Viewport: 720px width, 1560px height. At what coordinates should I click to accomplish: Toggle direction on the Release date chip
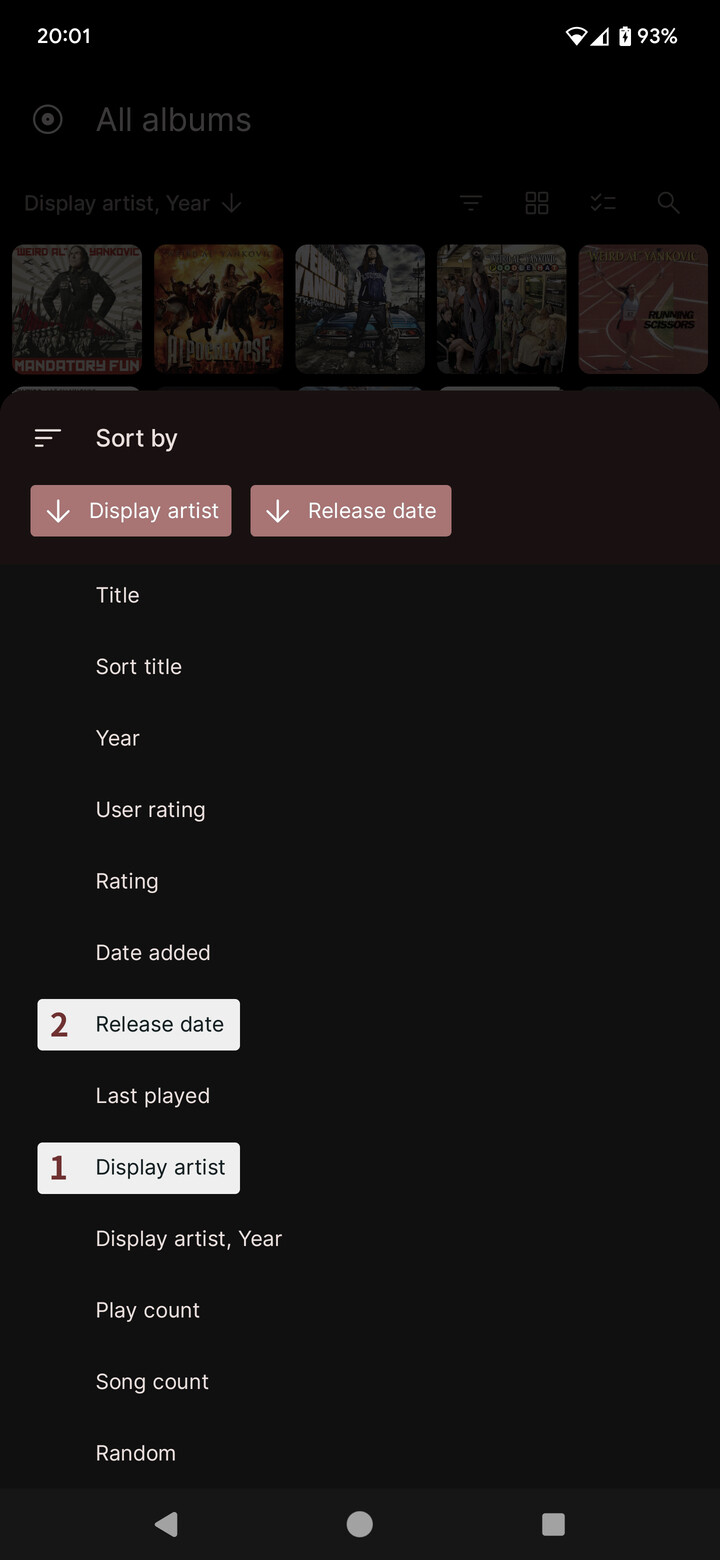pos(351,511)
